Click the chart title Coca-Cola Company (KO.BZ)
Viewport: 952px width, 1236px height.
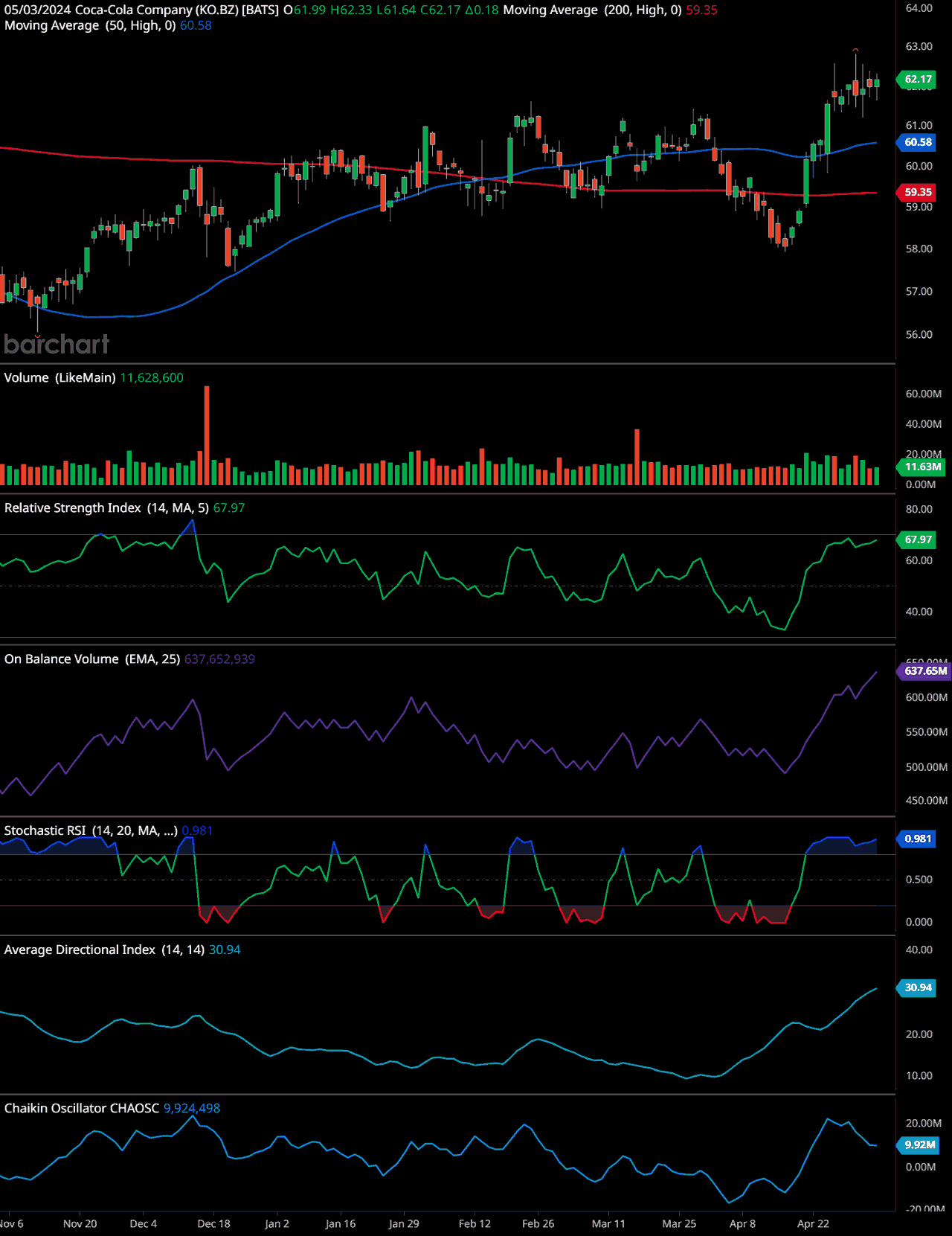click(156, 10)
